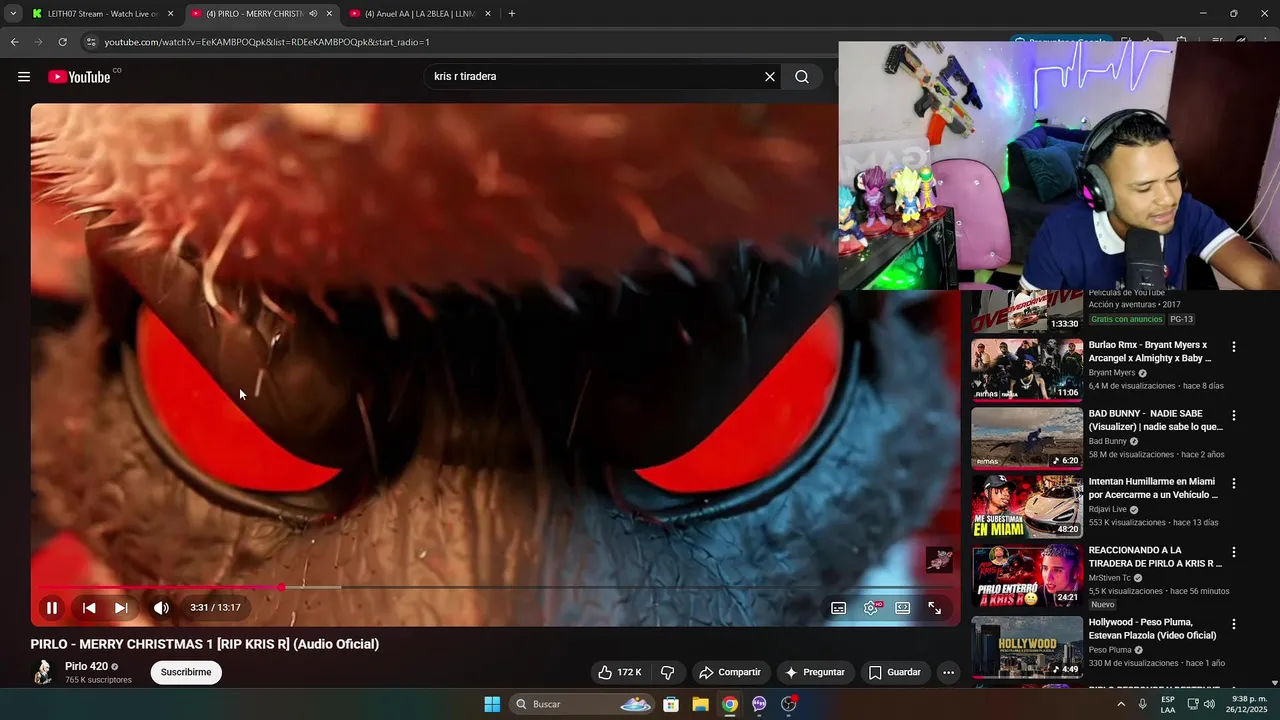Like the video with 172 K likes

pyautogui.click(x=619, y=672)
